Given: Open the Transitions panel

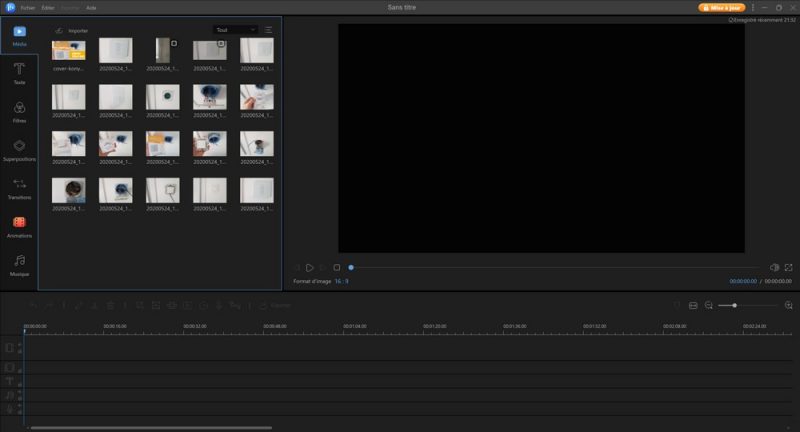Looking at the screenshot, I should pos(19,187).
